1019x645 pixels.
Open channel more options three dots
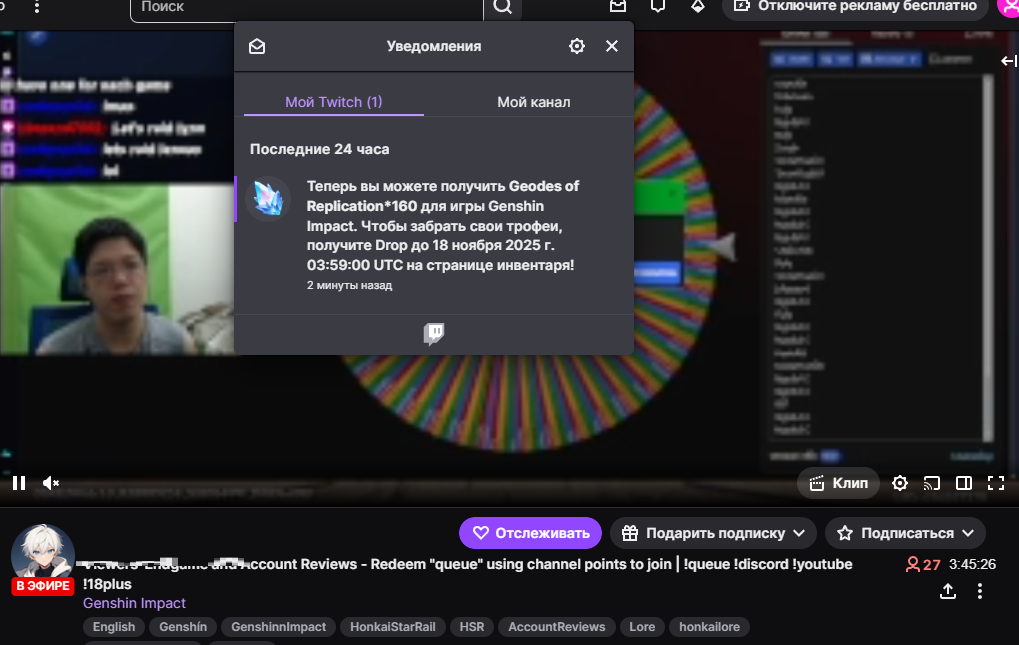980,591
